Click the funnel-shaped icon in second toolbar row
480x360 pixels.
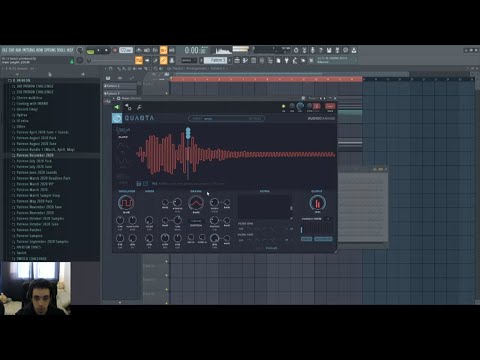(286, 60)
